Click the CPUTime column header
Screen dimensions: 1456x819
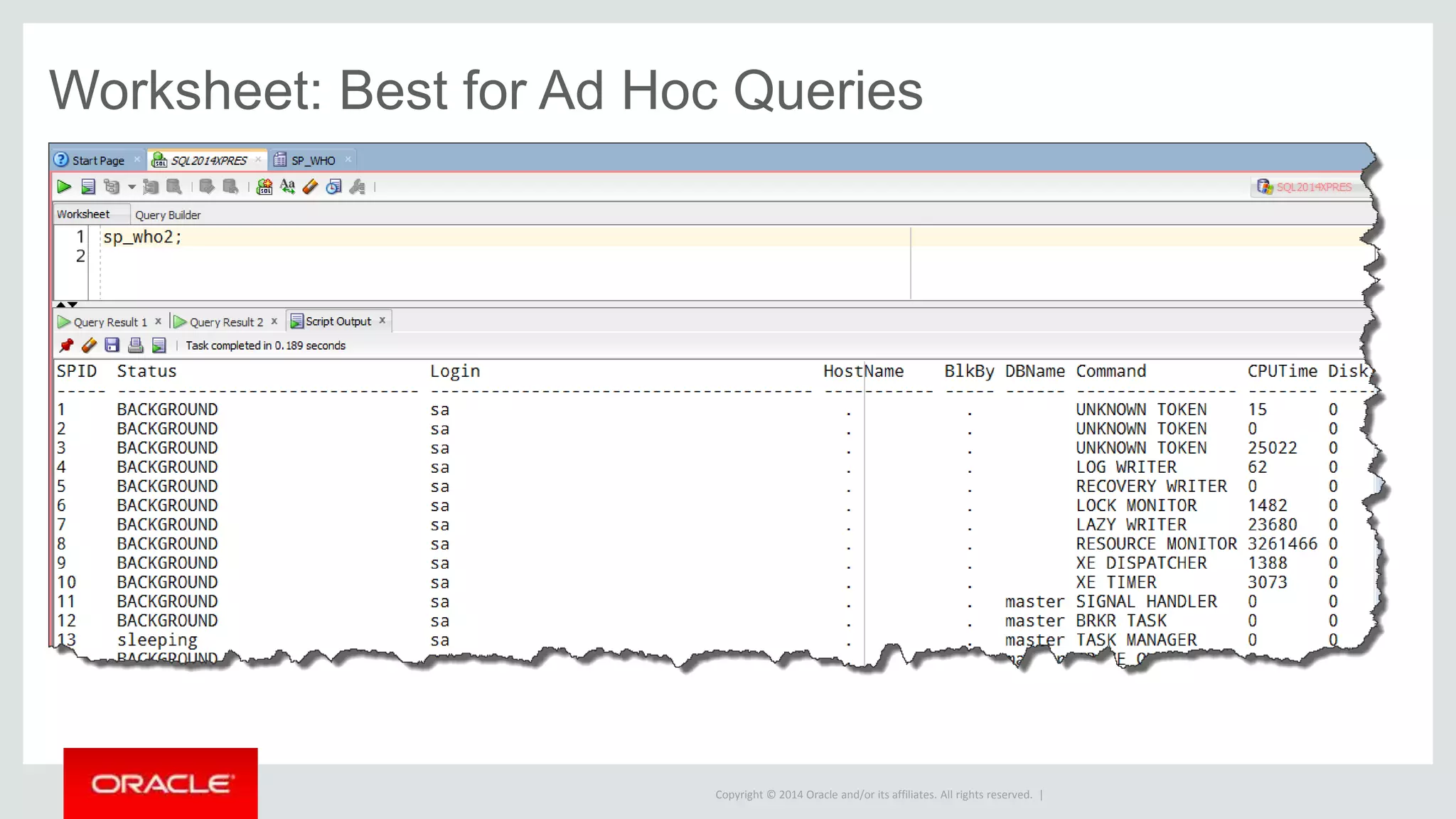pyautogui.click(x=1283, y=371)
